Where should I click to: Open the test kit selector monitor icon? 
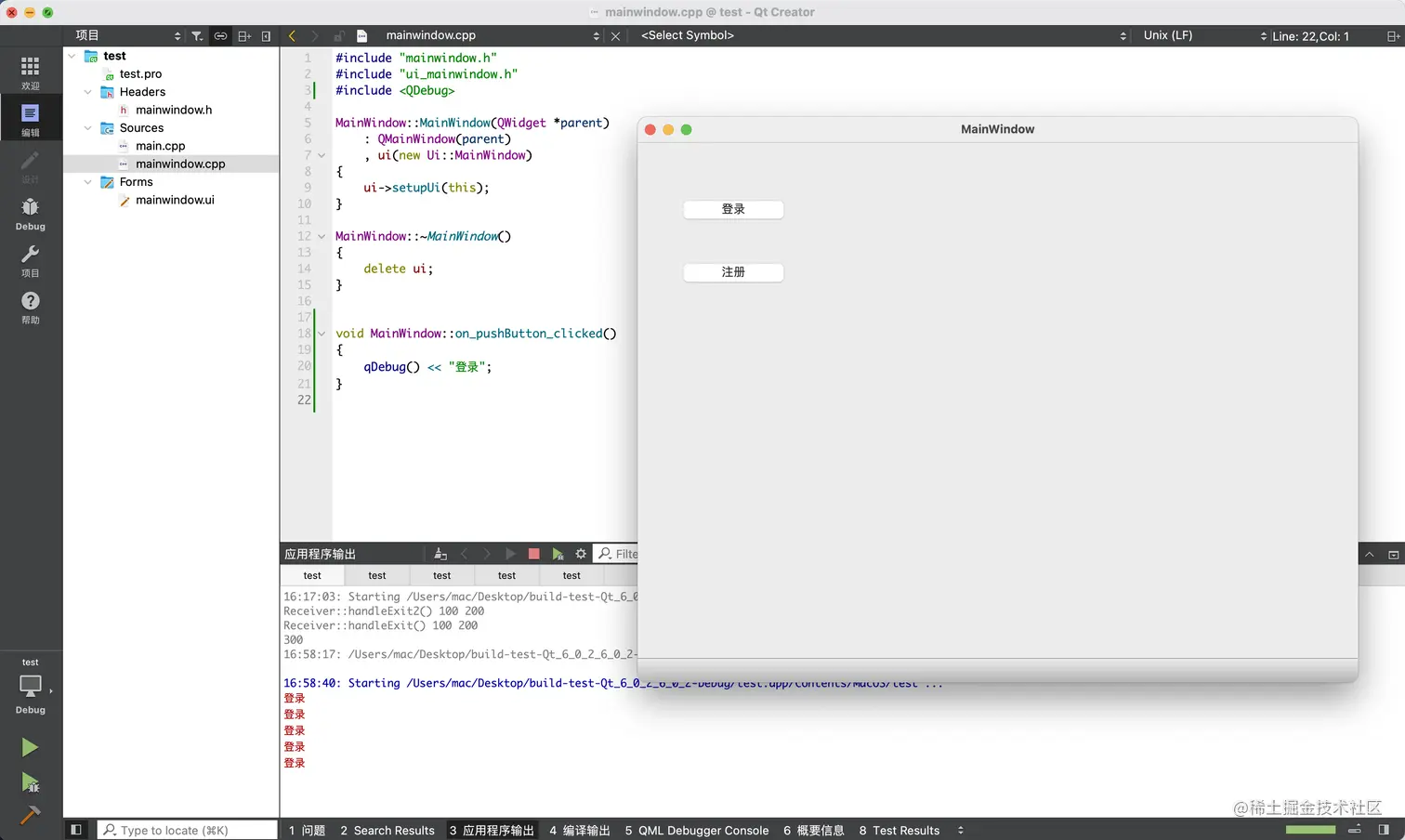coord(31,686)
